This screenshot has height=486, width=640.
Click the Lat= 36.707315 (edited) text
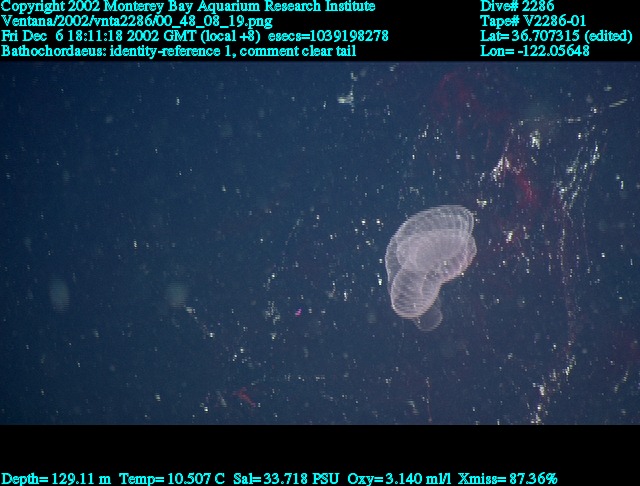click(x=556, y=36)
